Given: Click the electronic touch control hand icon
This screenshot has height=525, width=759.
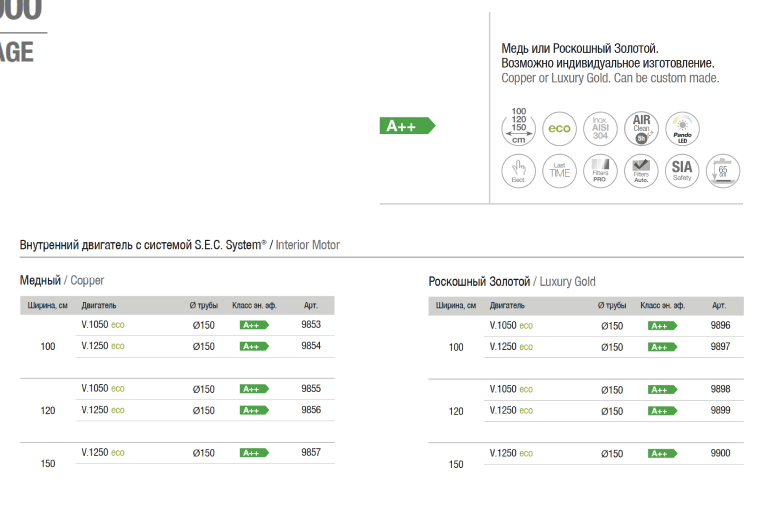Looking at the screenshot, I should coord(518,170).
